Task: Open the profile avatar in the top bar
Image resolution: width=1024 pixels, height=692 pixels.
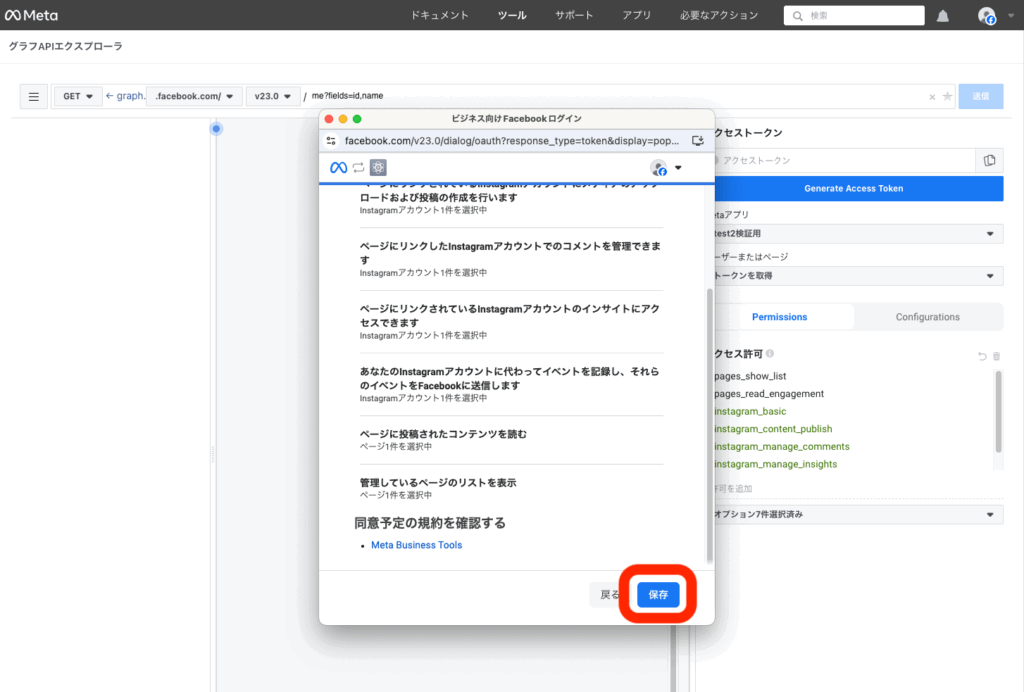Action: [986, 16]
